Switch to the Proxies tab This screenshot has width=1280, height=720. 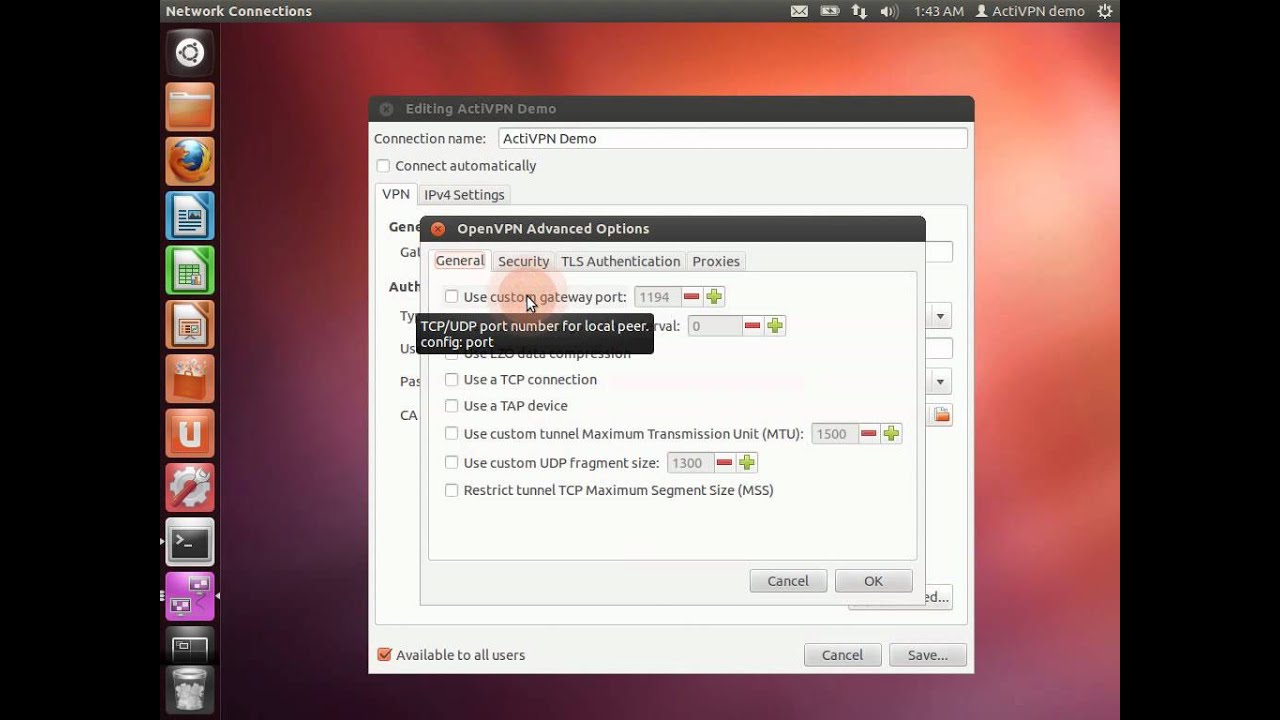click(x=716, y=261)
